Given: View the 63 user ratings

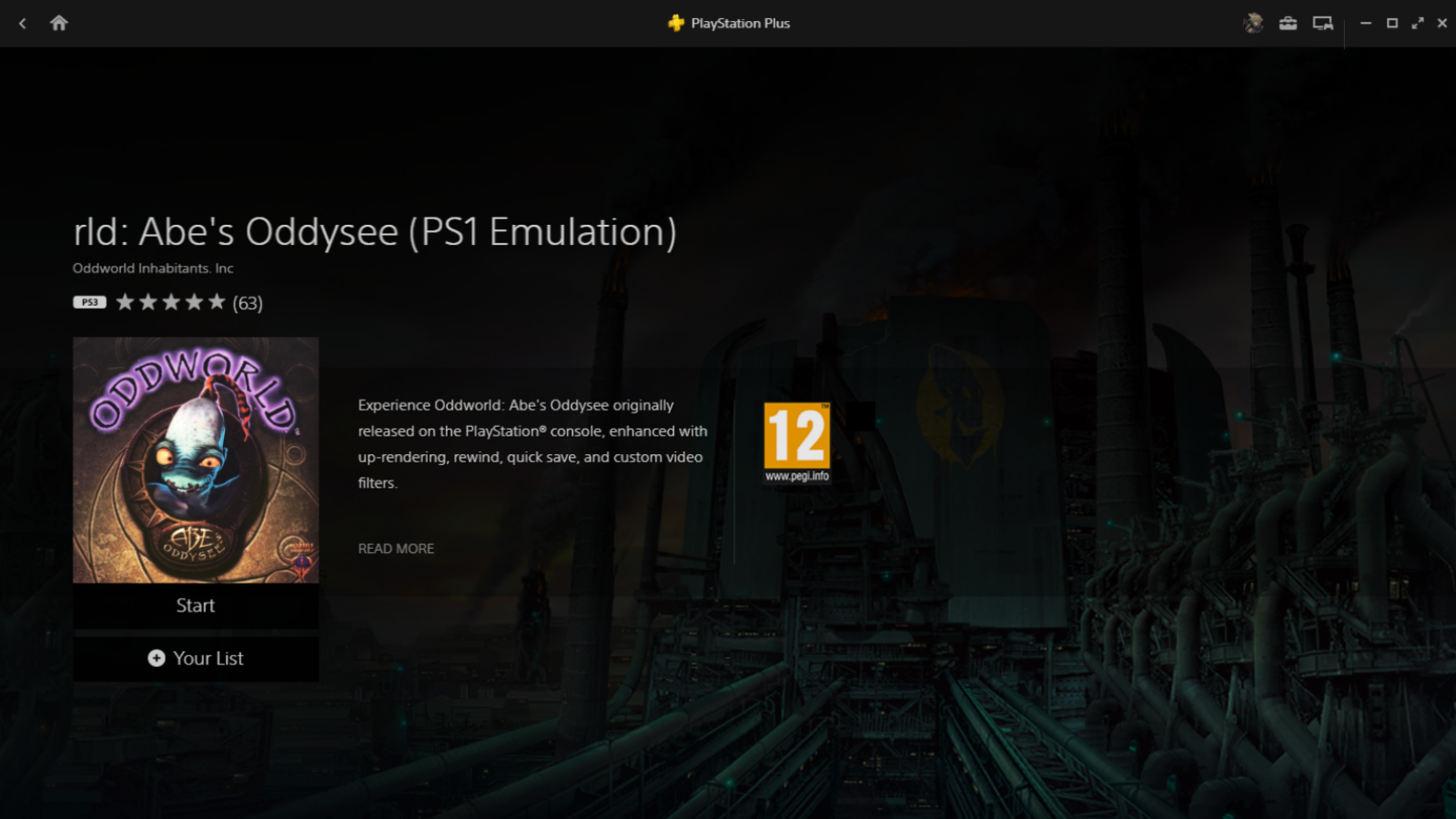Looking at the screenshot, I should [x=247, y=302].
